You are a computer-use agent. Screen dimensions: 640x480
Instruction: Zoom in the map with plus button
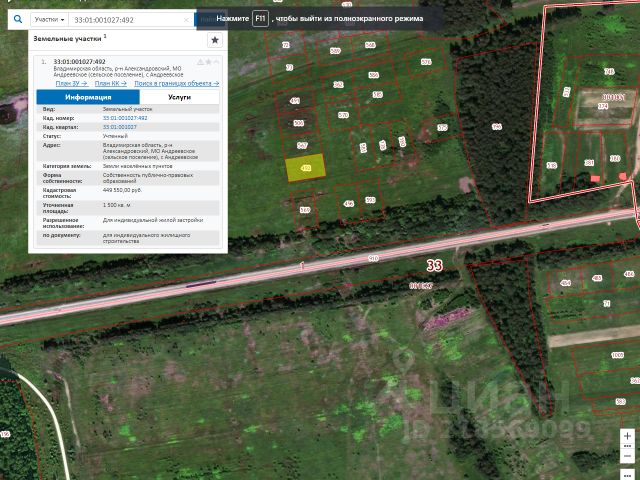627,436
